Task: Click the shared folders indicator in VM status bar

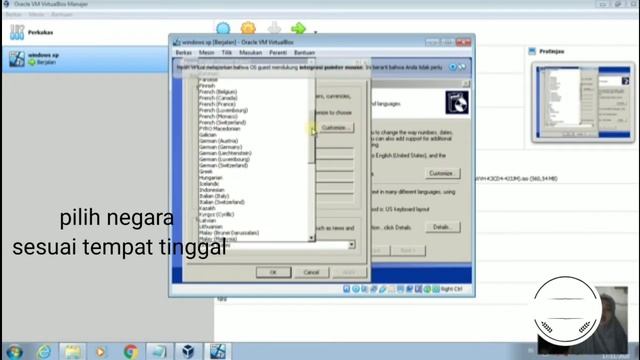Action: coord(391,289)
